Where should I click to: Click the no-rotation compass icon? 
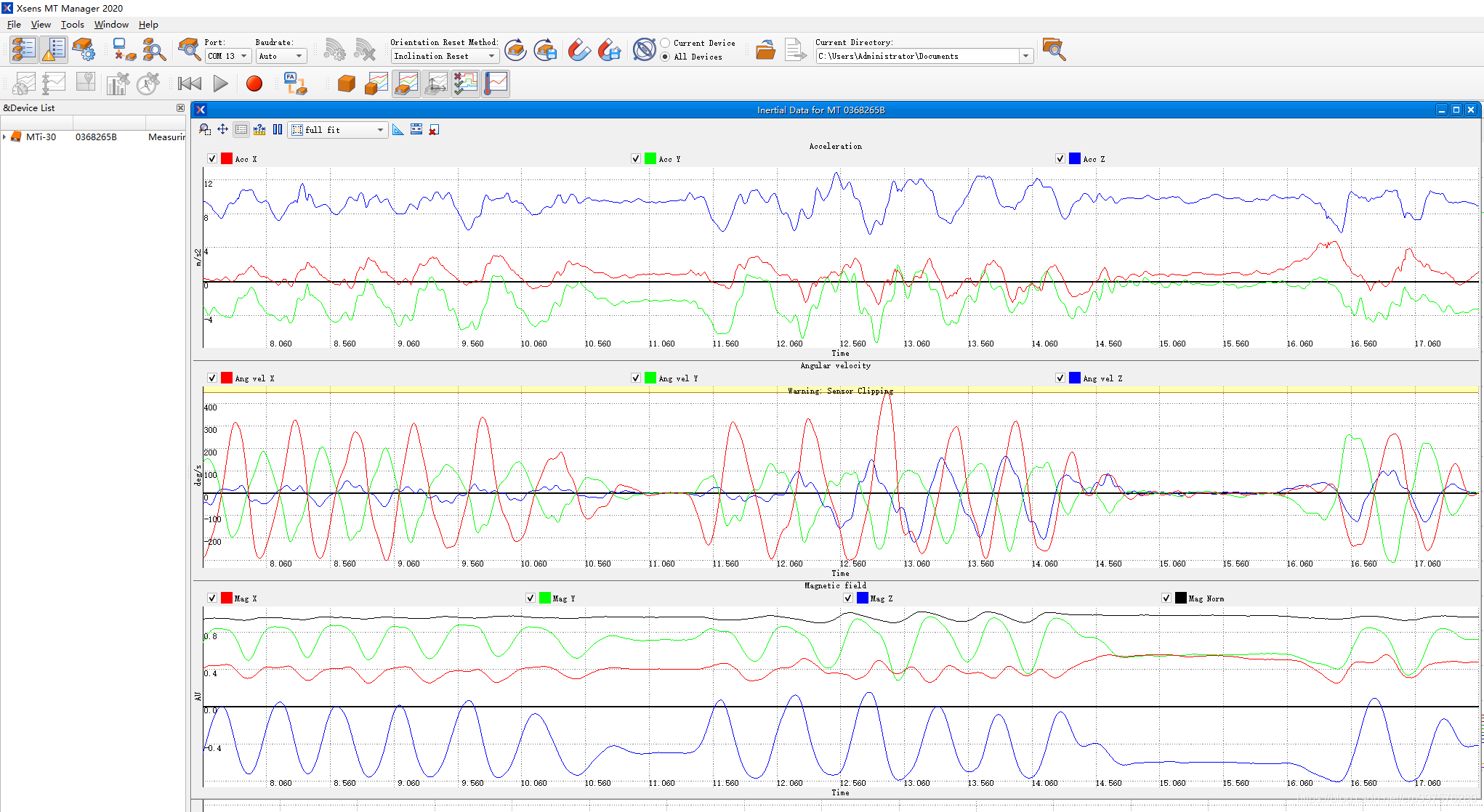[x=644, y=49]
